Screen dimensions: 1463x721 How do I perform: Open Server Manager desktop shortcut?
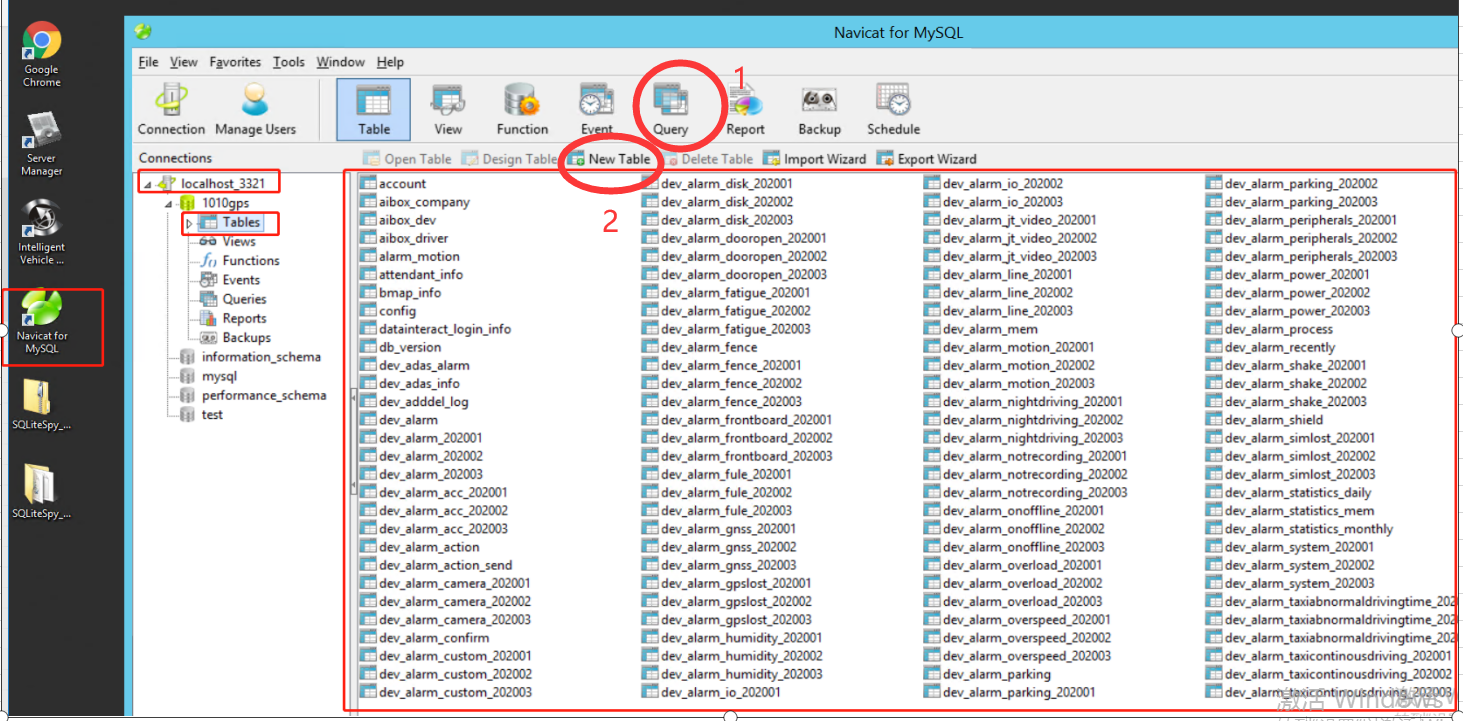coord(42,144)
